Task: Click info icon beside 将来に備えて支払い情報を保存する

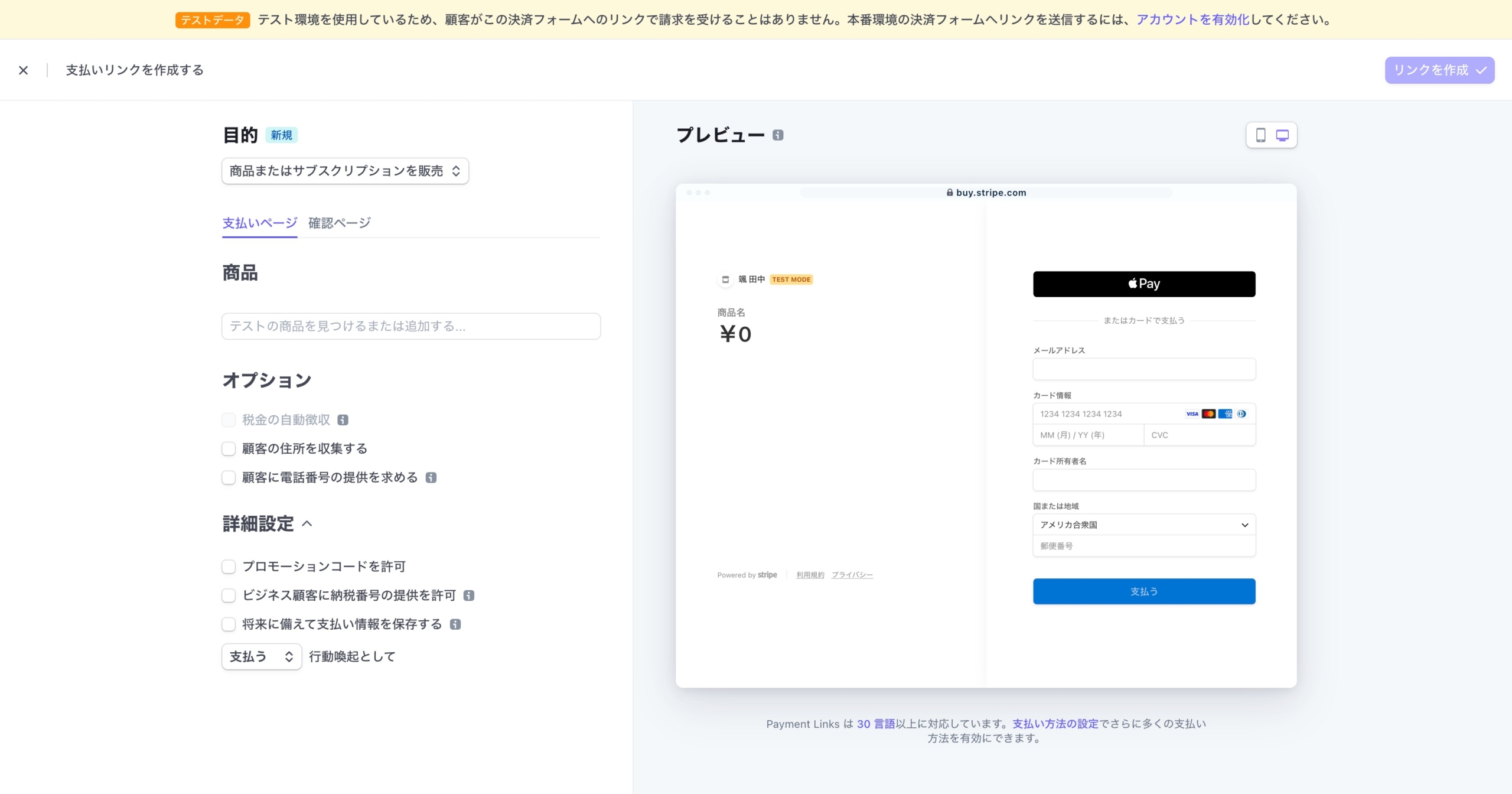Action: [455, 624]
